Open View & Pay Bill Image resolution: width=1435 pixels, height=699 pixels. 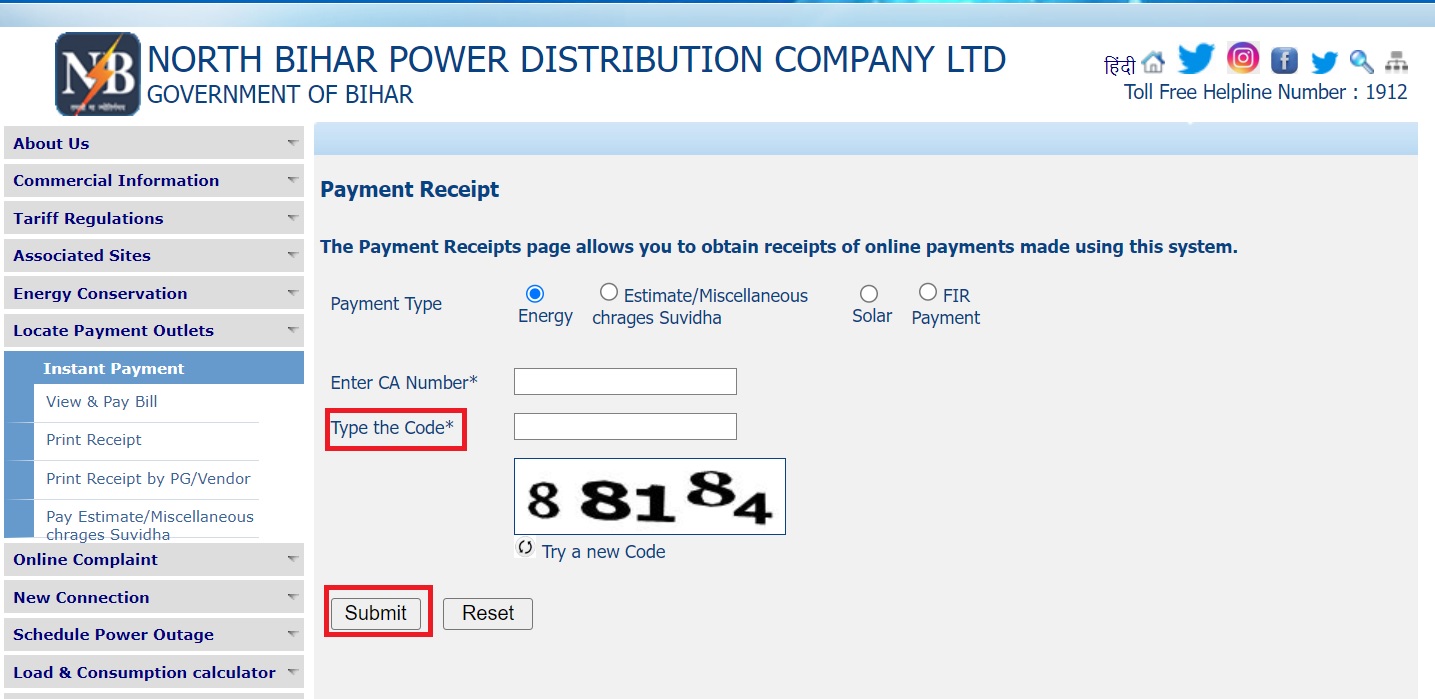pos(100,402)
